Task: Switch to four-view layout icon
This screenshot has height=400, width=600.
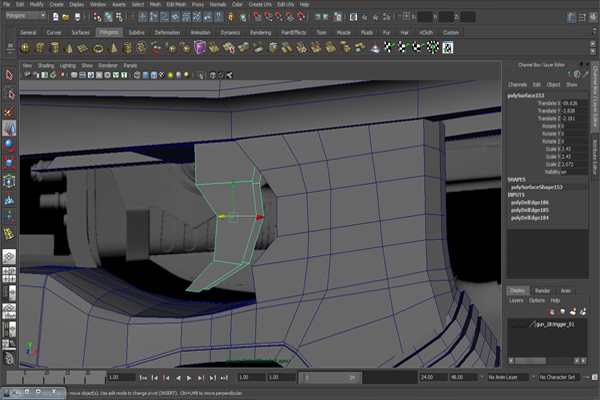Action: (9, 275)
